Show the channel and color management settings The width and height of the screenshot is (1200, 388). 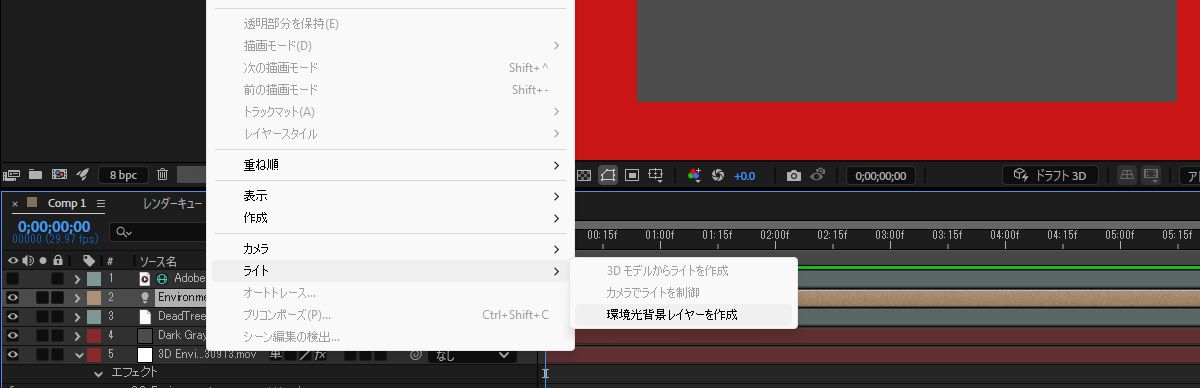(x=694, y=175)
